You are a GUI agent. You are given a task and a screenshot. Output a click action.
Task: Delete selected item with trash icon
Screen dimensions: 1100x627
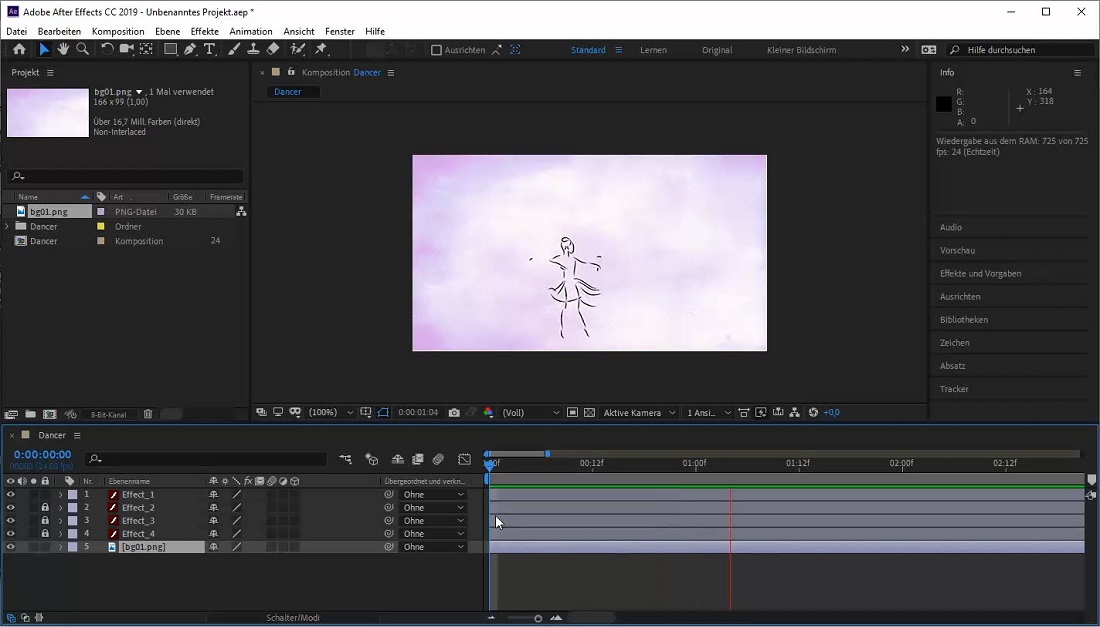pos(148,414)
